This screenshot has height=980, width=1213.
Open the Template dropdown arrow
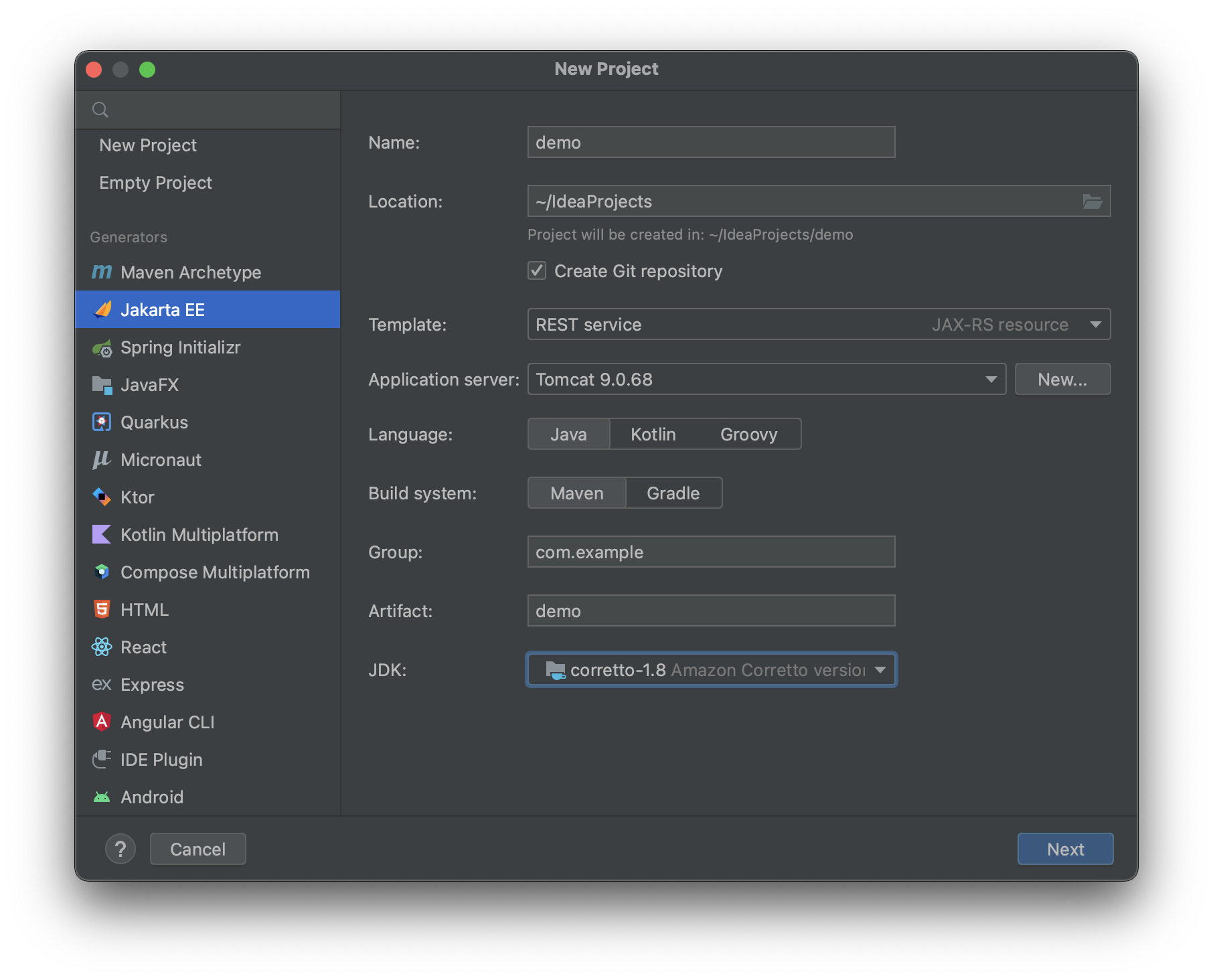(x=1095, y=324)
